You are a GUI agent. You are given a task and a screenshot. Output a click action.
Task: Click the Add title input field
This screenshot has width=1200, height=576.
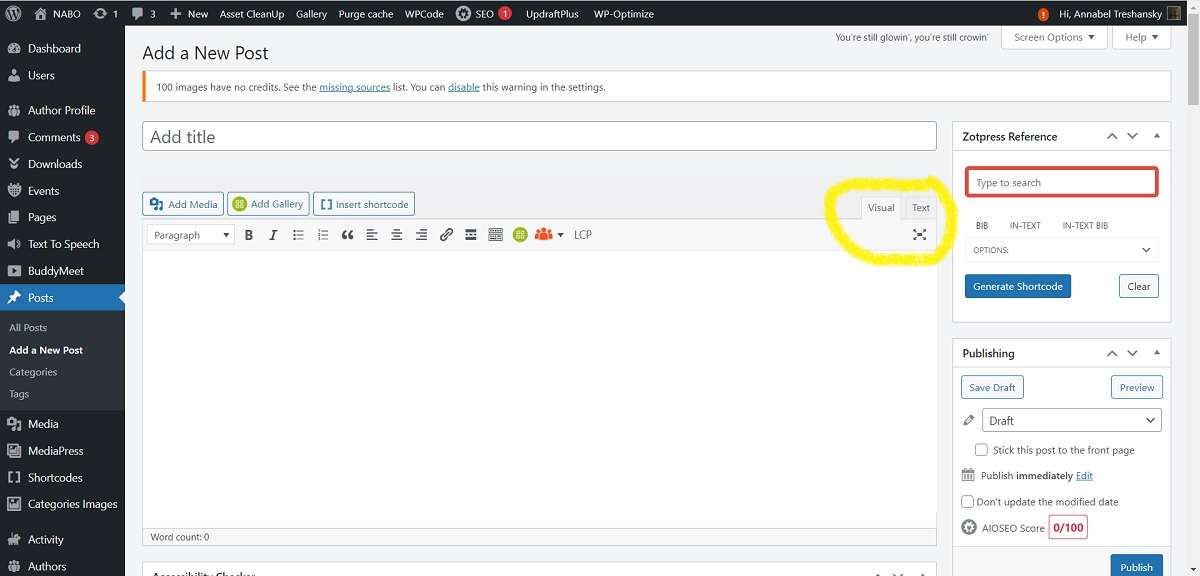coord(539,137)
